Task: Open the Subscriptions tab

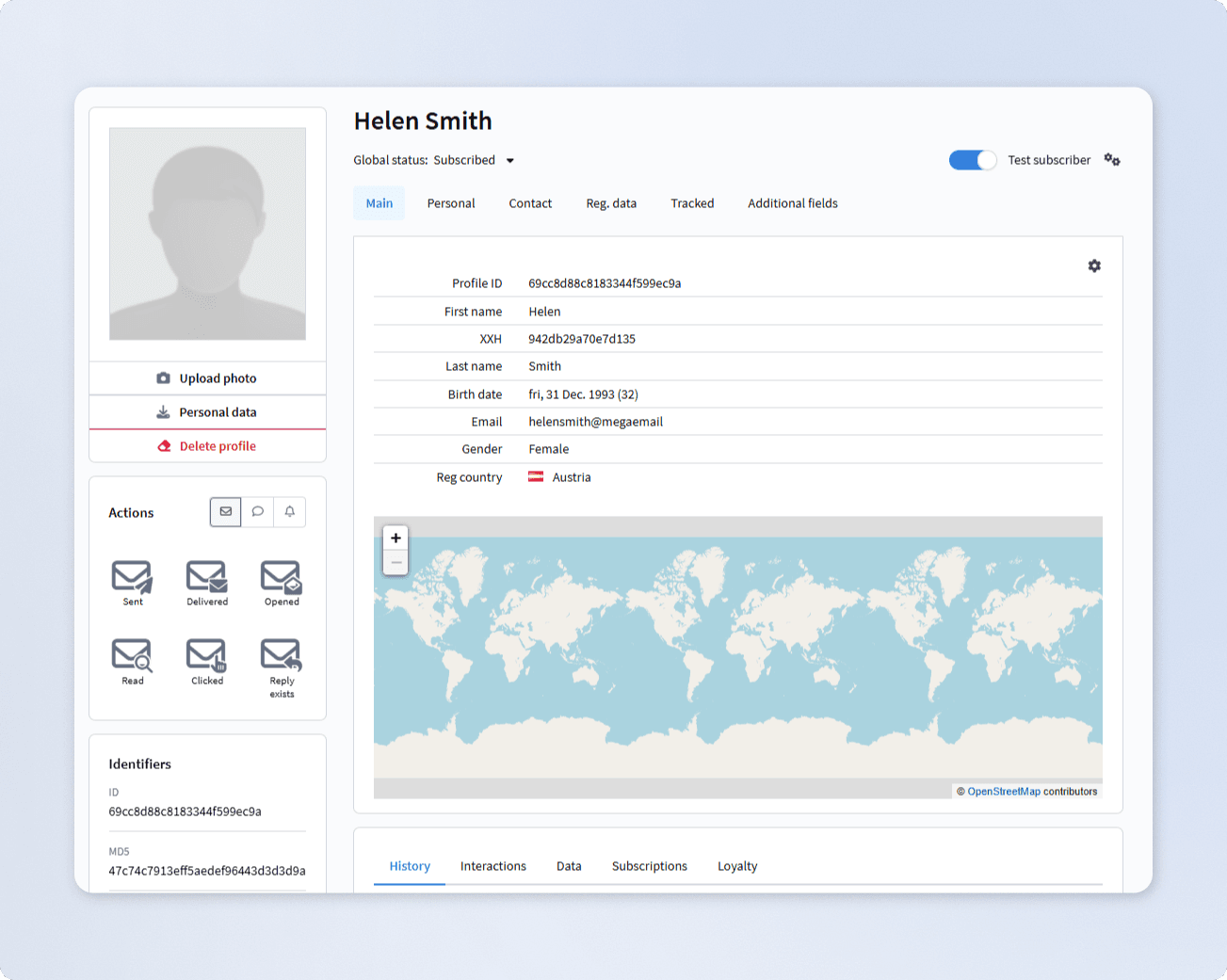Action: 650,866
